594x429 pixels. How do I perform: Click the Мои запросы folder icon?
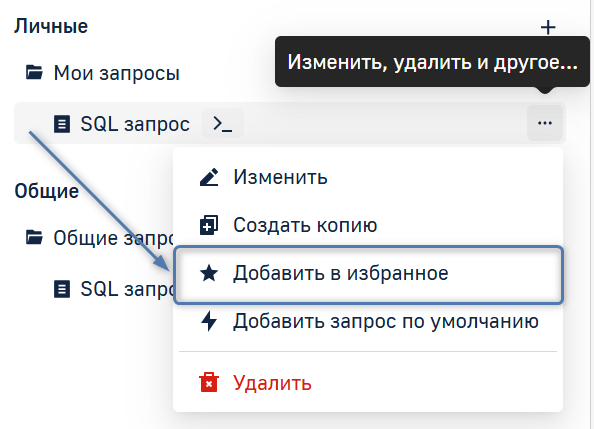34,72
